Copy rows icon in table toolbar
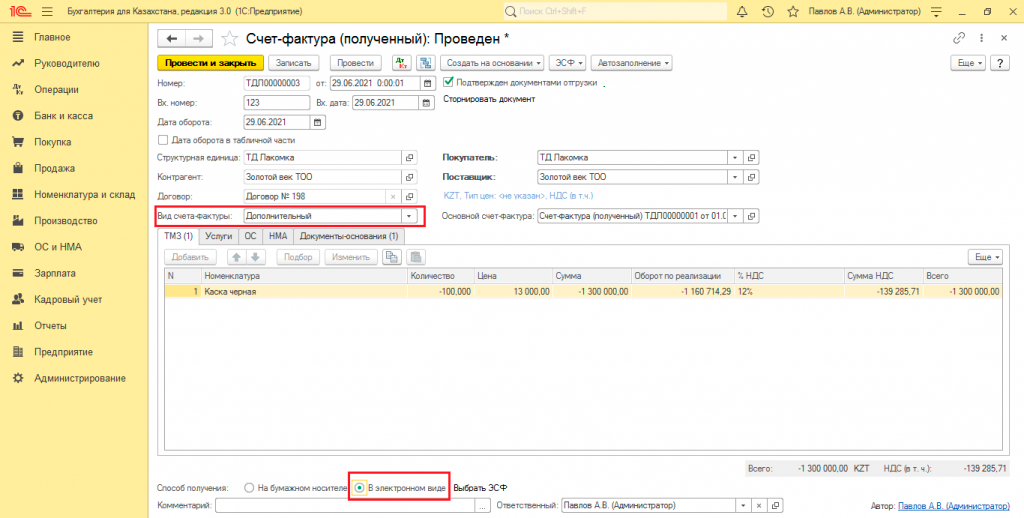The height and width of the screenshot is (518, 1024). (x=392, y=257)
